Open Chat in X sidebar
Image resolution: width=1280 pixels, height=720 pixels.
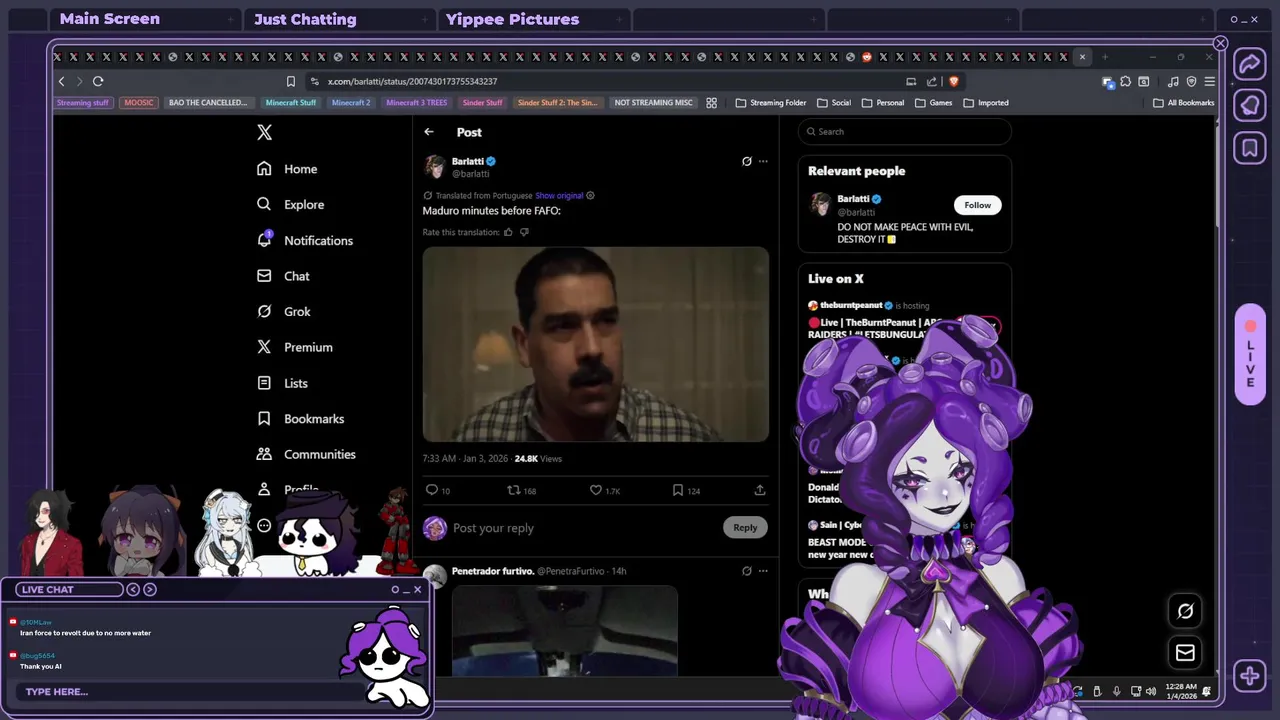(x=283, y=276)
